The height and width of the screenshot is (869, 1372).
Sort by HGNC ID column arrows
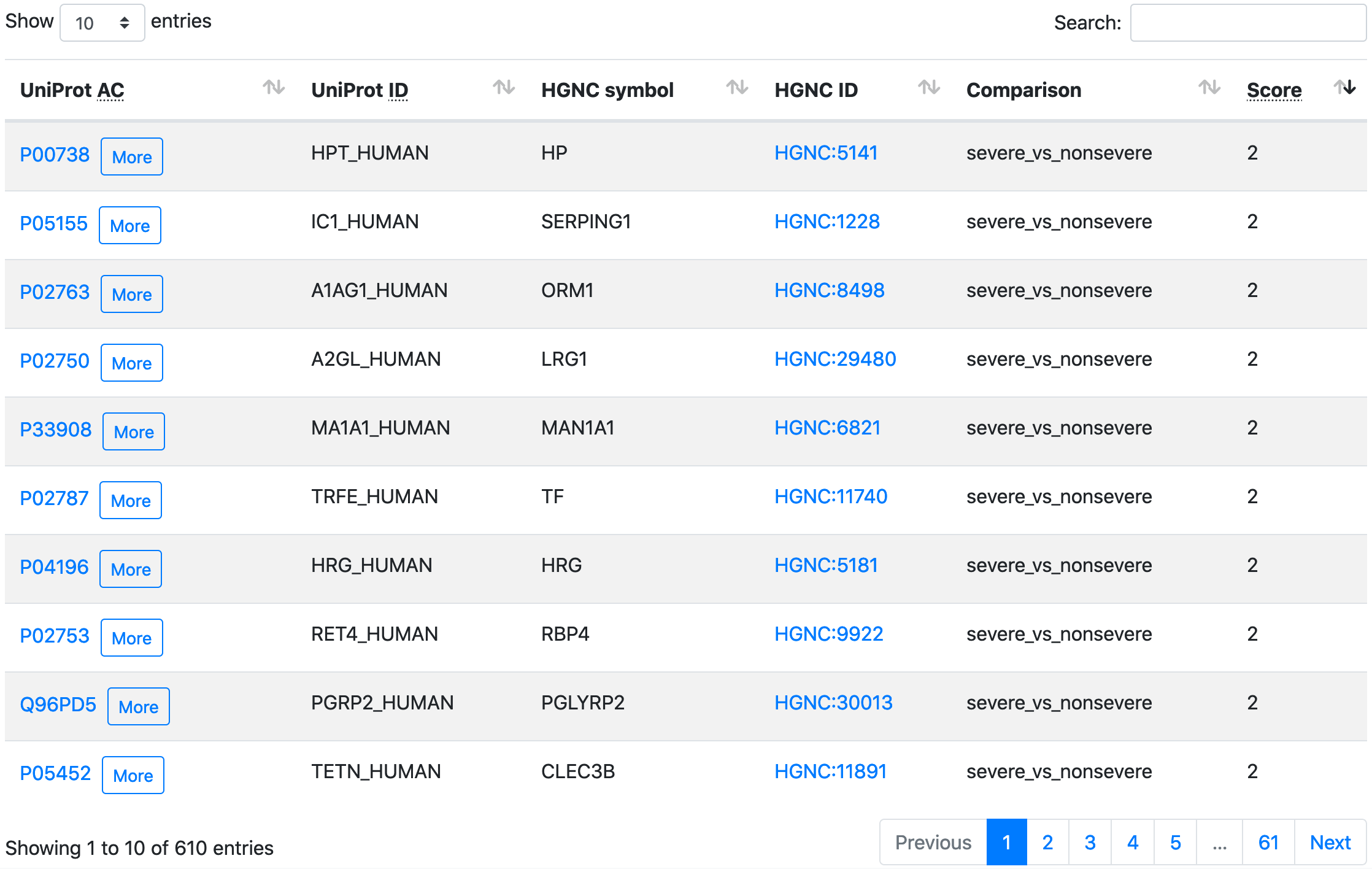tap(929, 88)
